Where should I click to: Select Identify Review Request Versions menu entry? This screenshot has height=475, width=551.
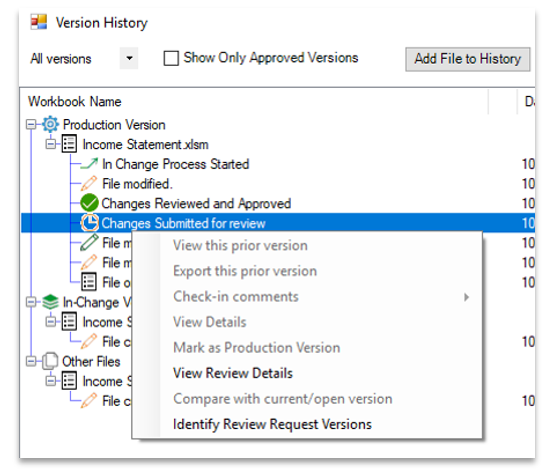(272, 424)
